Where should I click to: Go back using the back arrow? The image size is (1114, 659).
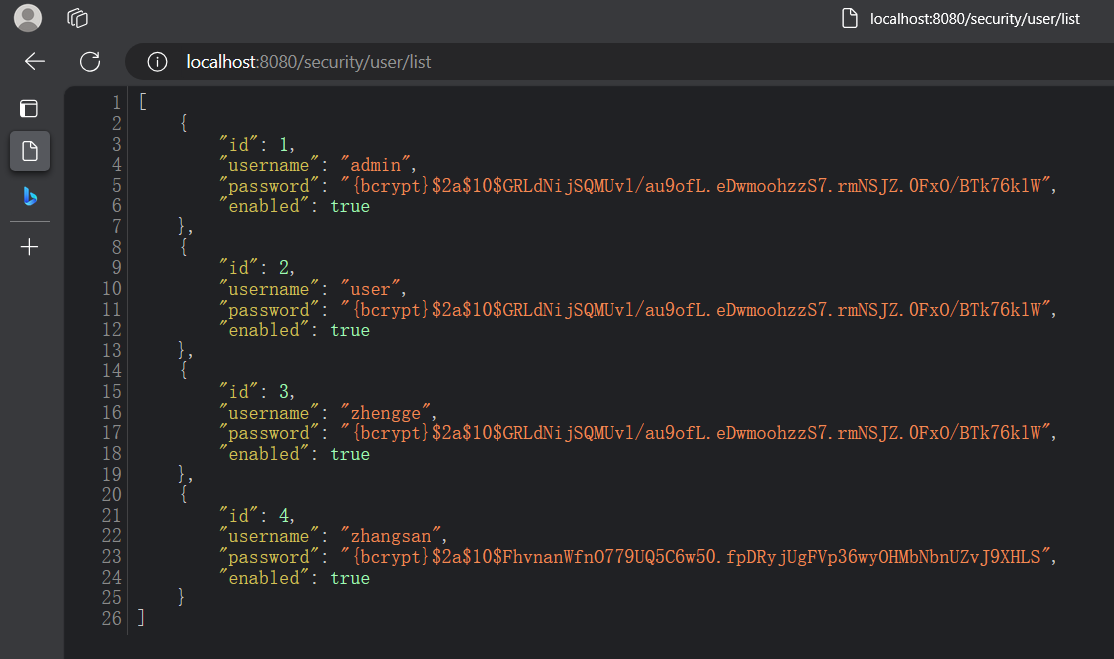pyautogui.click(x=35, y=62)
